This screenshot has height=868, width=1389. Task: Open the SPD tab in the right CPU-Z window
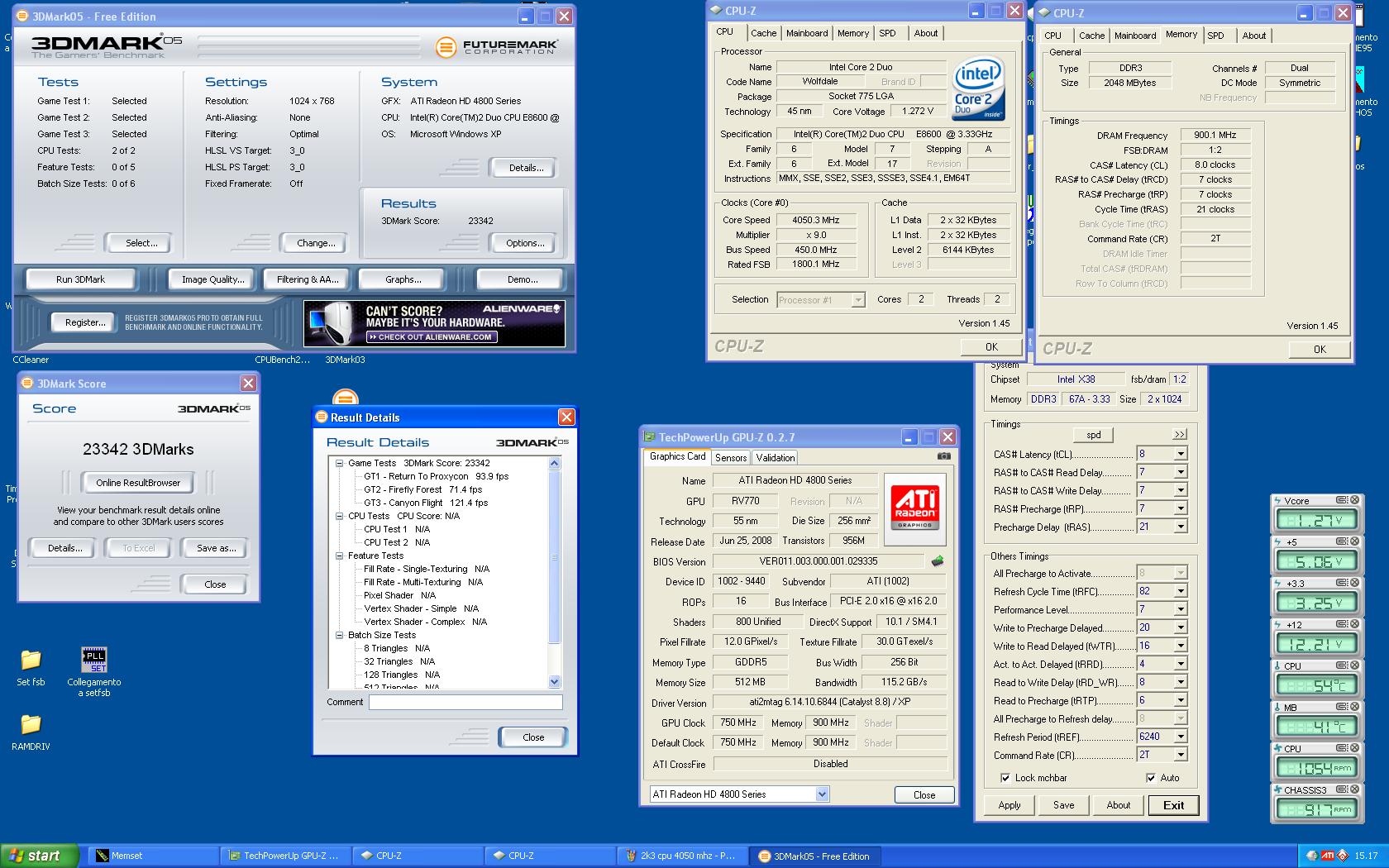click(x=1215, y=36)
